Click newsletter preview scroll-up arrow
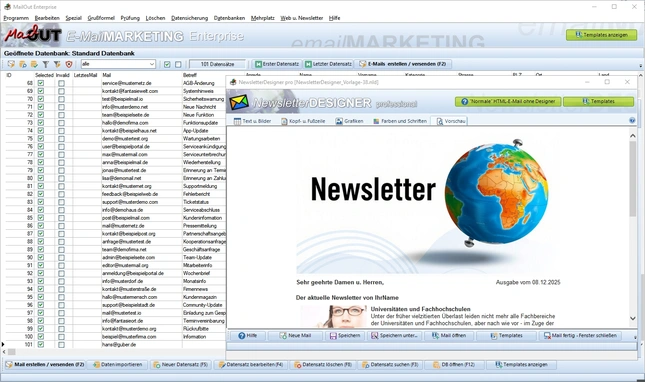Image resolution: width=645 pixels, height=382 pixels. click(x=633, y=136)
